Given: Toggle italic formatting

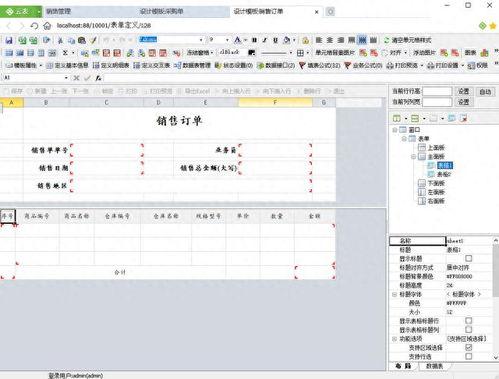Looking at the screenshot, I should (x=265, y=40).
